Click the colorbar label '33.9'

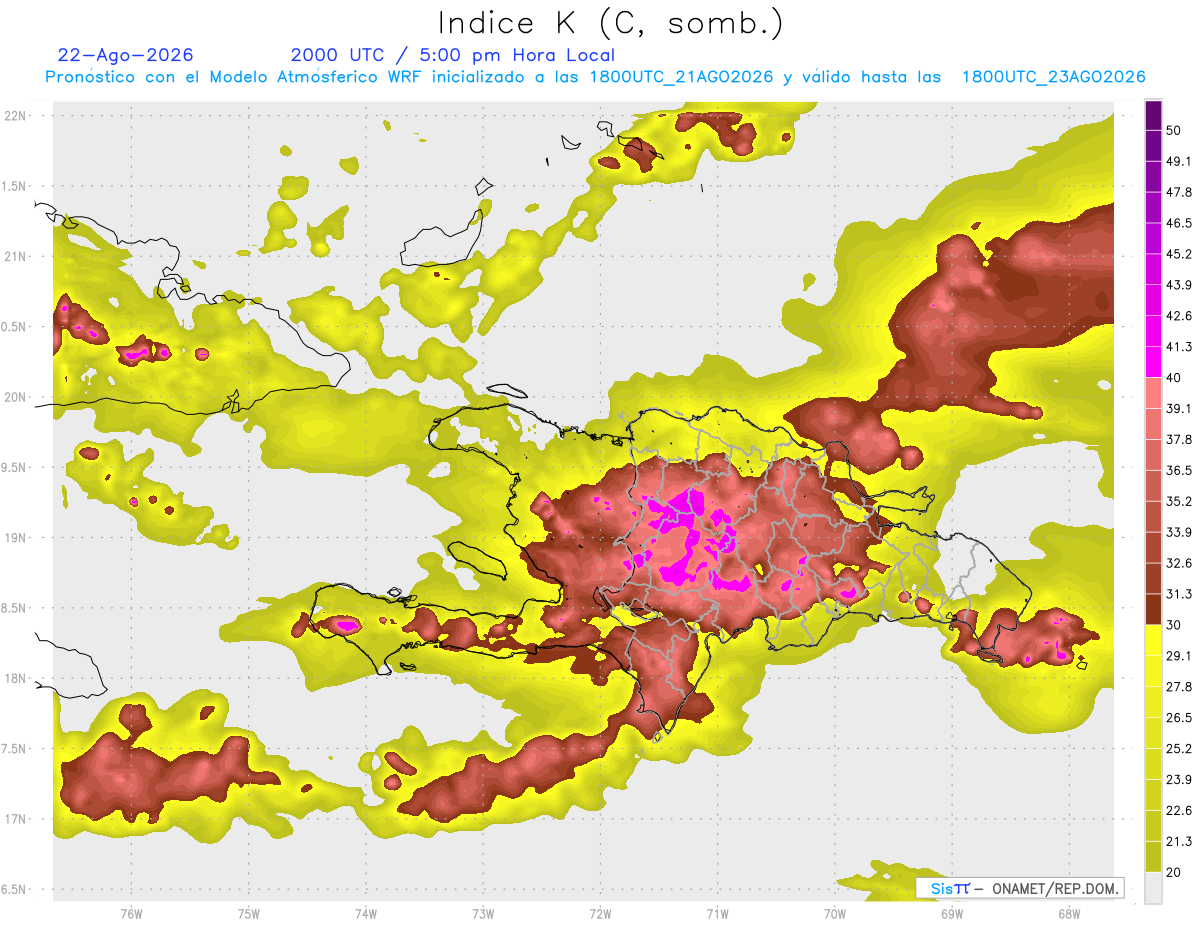[x=1179, y=533]
